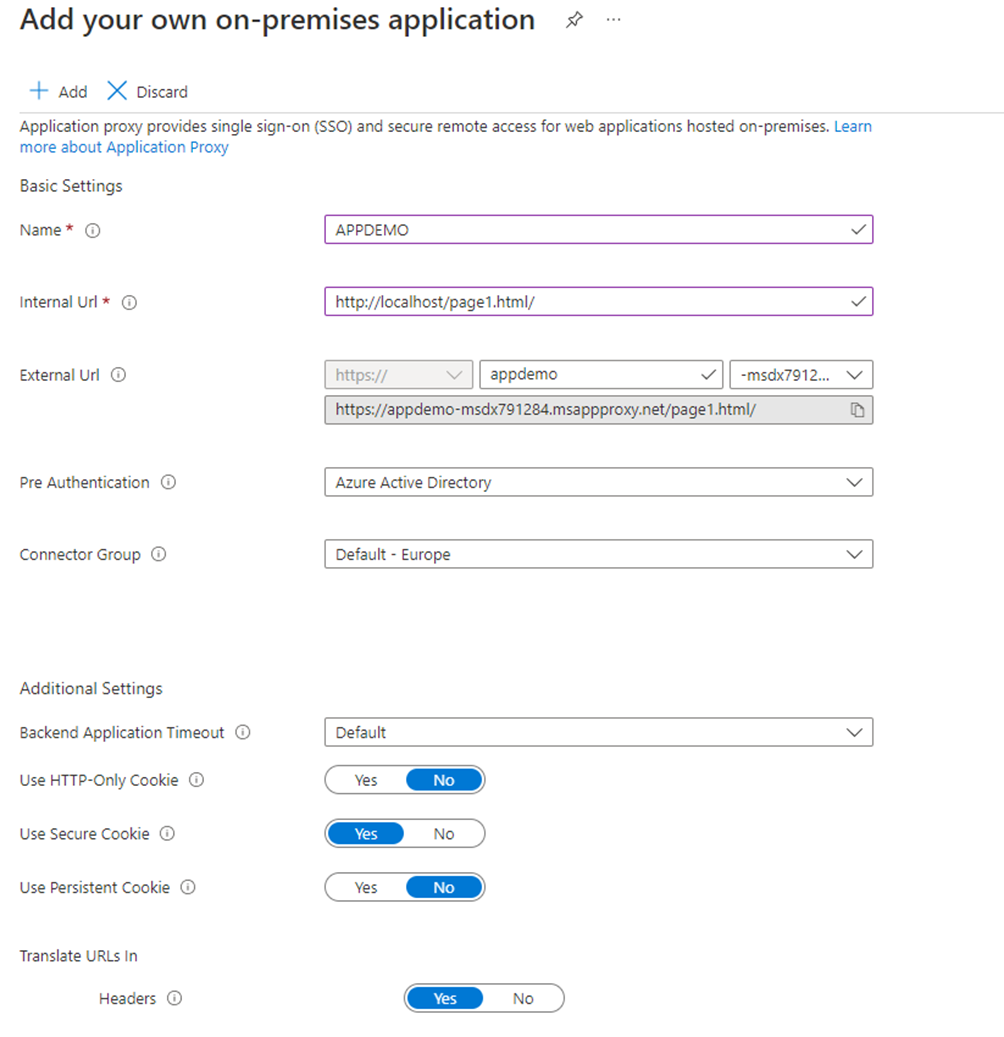
Task: Pin this blade using the pushpin icon
Action: [x=574, y=20]
